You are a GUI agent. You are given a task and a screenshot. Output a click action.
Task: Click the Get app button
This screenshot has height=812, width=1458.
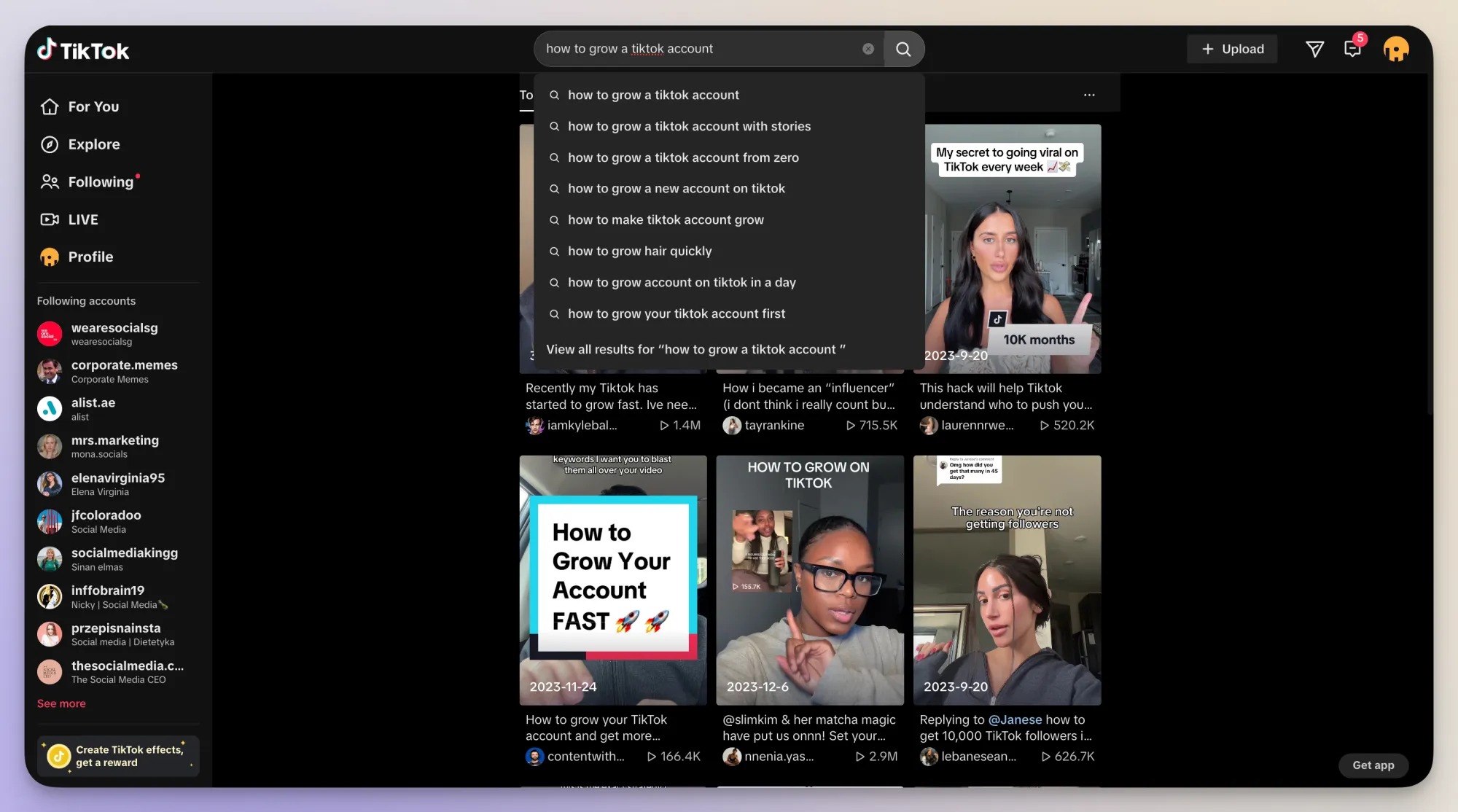click(1373, 765)
